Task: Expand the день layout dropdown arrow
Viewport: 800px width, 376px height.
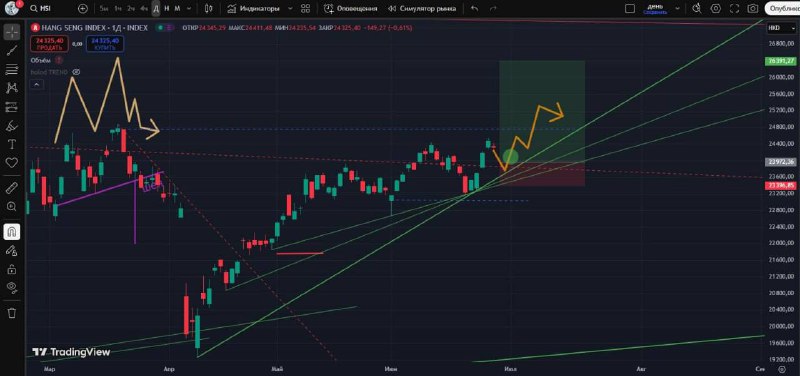Action: [678, 9]
